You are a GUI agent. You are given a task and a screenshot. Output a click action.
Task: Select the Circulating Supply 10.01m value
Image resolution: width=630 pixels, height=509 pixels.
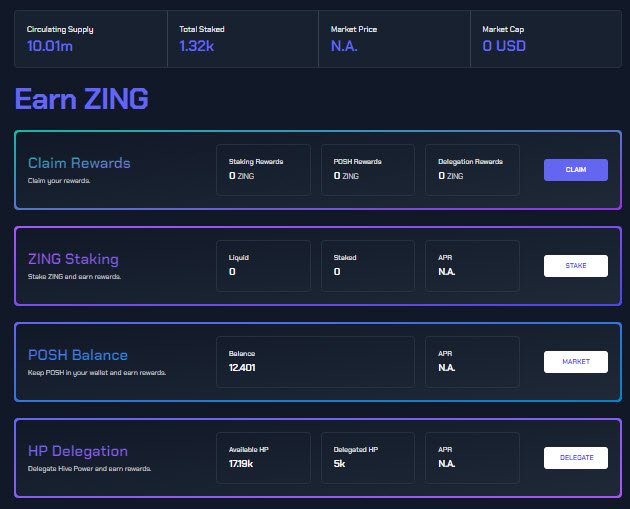pyautogui.click(x=50, y=46)
